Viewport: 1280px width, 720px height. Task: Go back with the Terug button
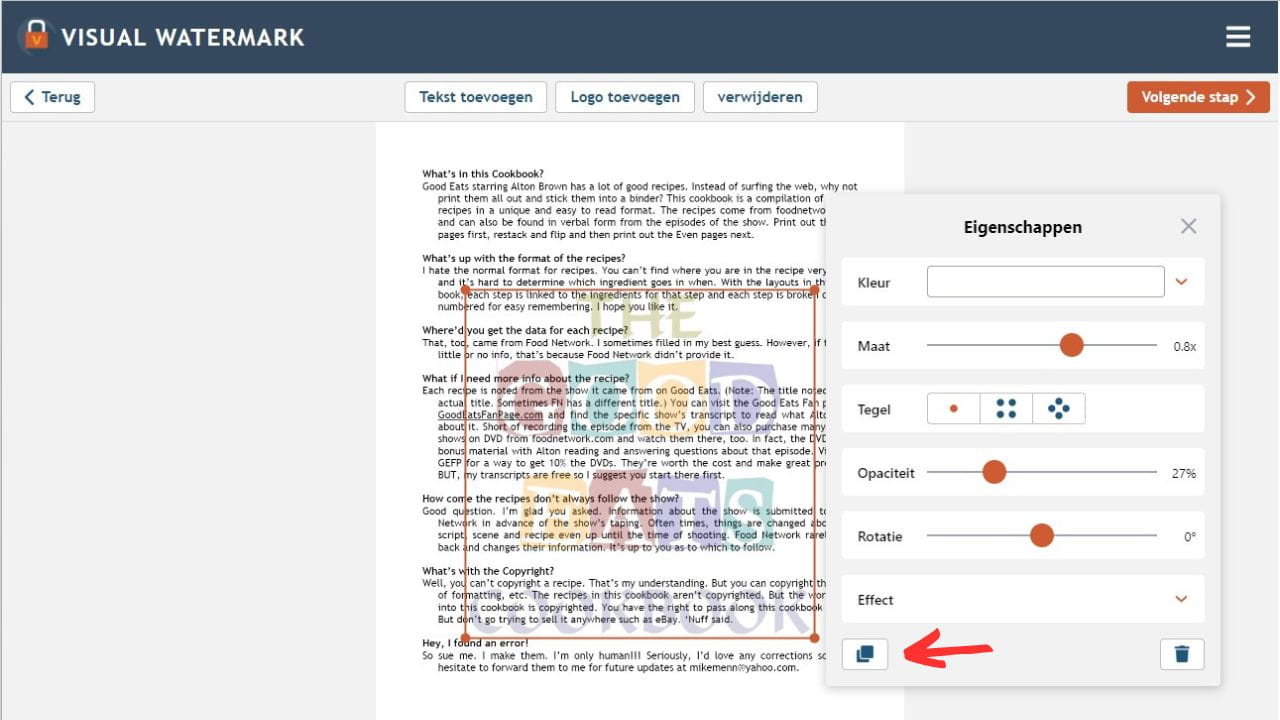(53, 97)
